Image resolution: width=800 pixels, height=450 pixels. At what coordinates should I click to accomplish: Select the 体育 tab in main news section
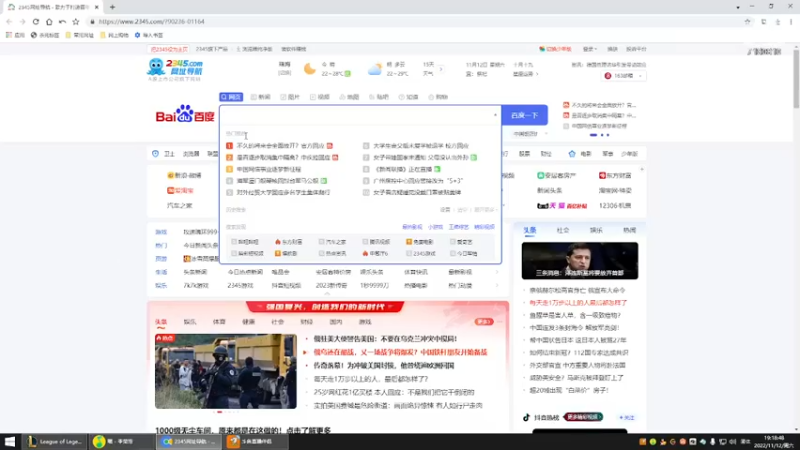click(x=219, y=322)
